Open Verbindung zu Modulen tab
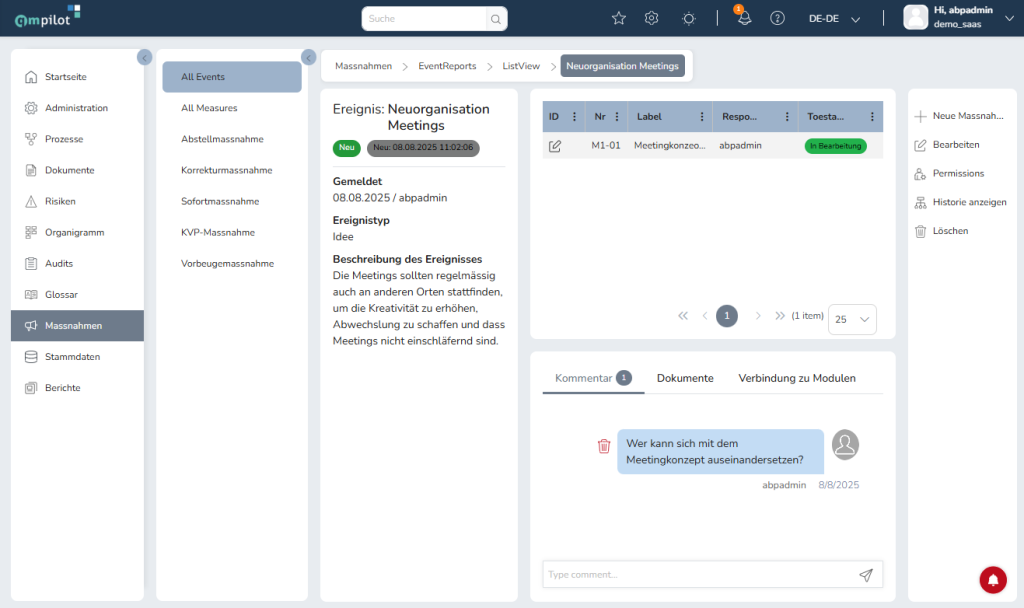This screenshot has width=1024, height=608. (x=796, y=378)
